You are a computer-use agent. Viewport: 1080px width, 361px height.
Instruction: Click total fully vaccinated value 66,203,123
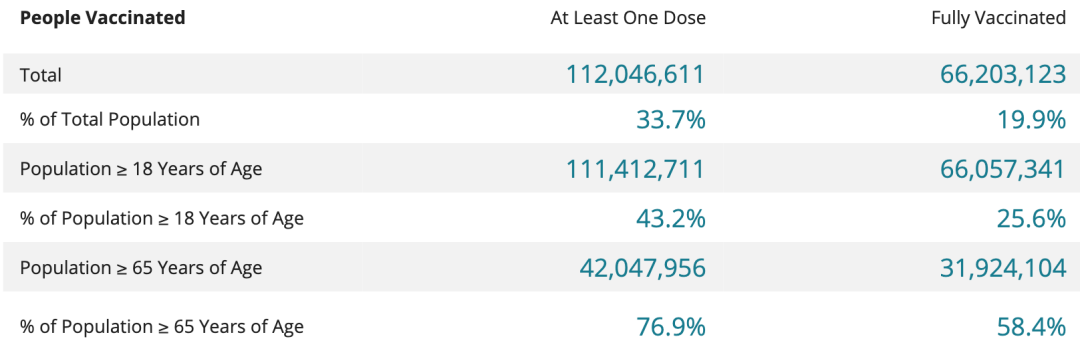(x=1003, y=74)
